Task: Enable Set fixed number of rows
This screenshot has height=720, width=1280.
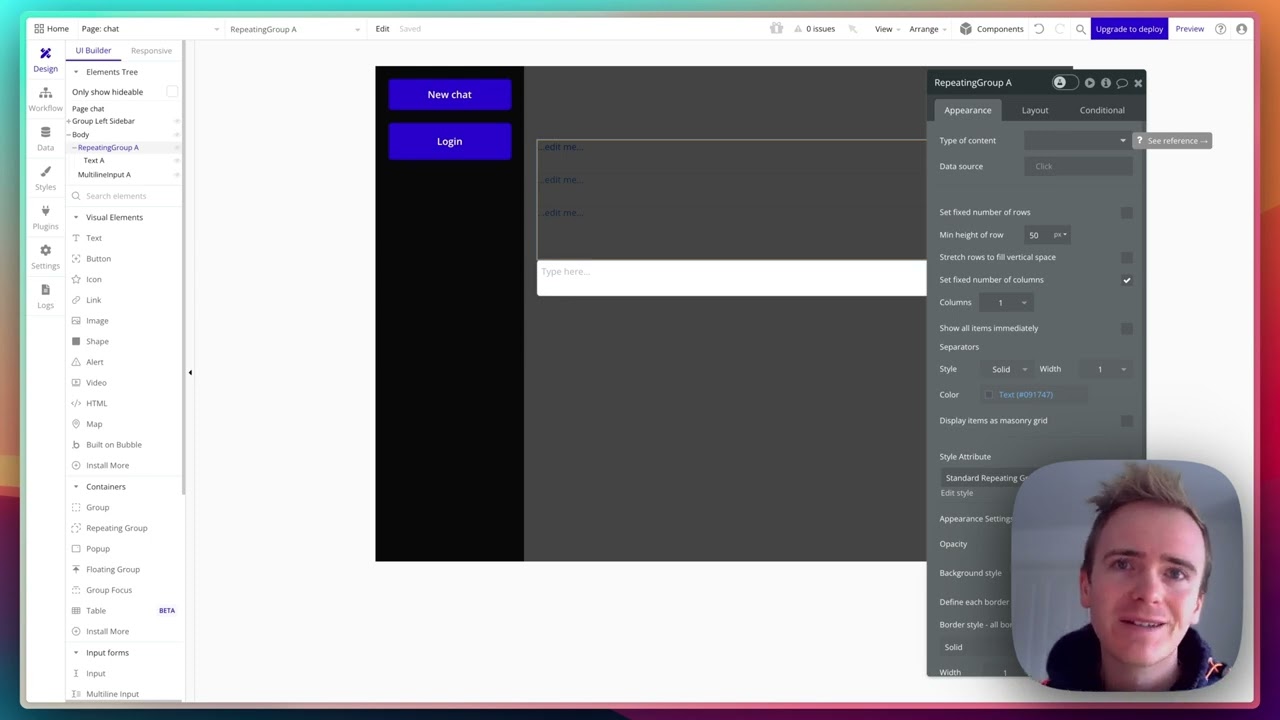Action: coord(1127,212)
